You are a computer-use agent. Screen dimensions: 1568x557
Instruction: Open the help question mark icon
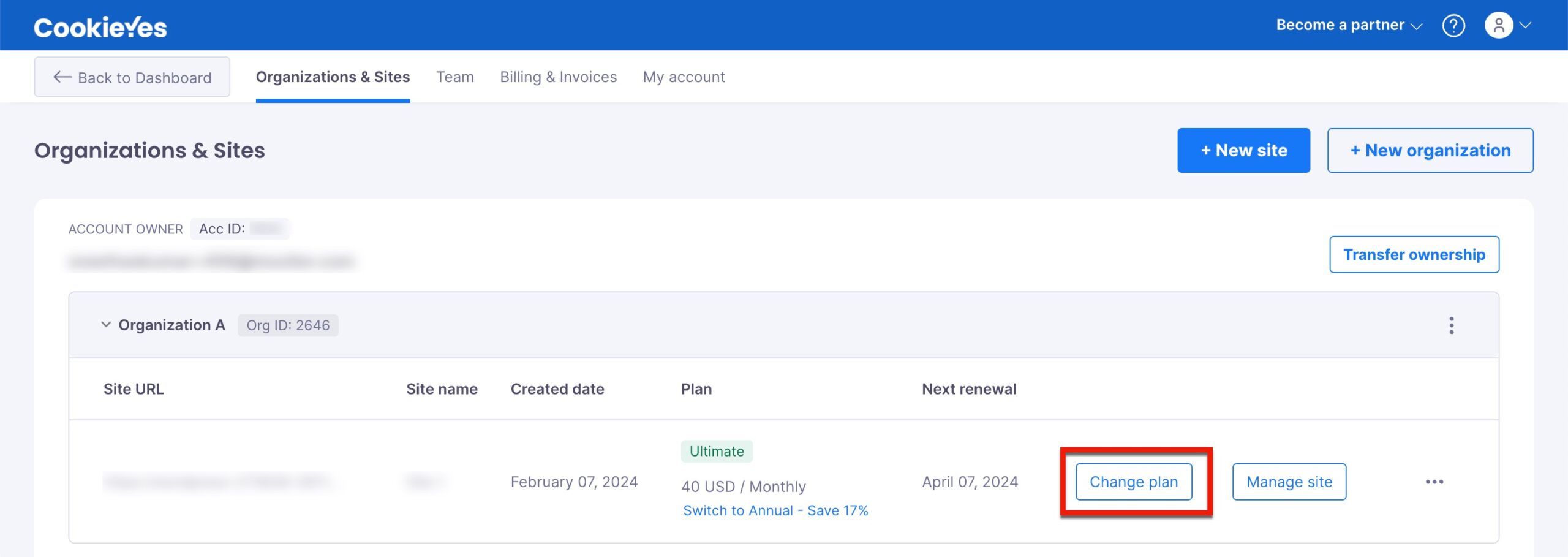1453,26
